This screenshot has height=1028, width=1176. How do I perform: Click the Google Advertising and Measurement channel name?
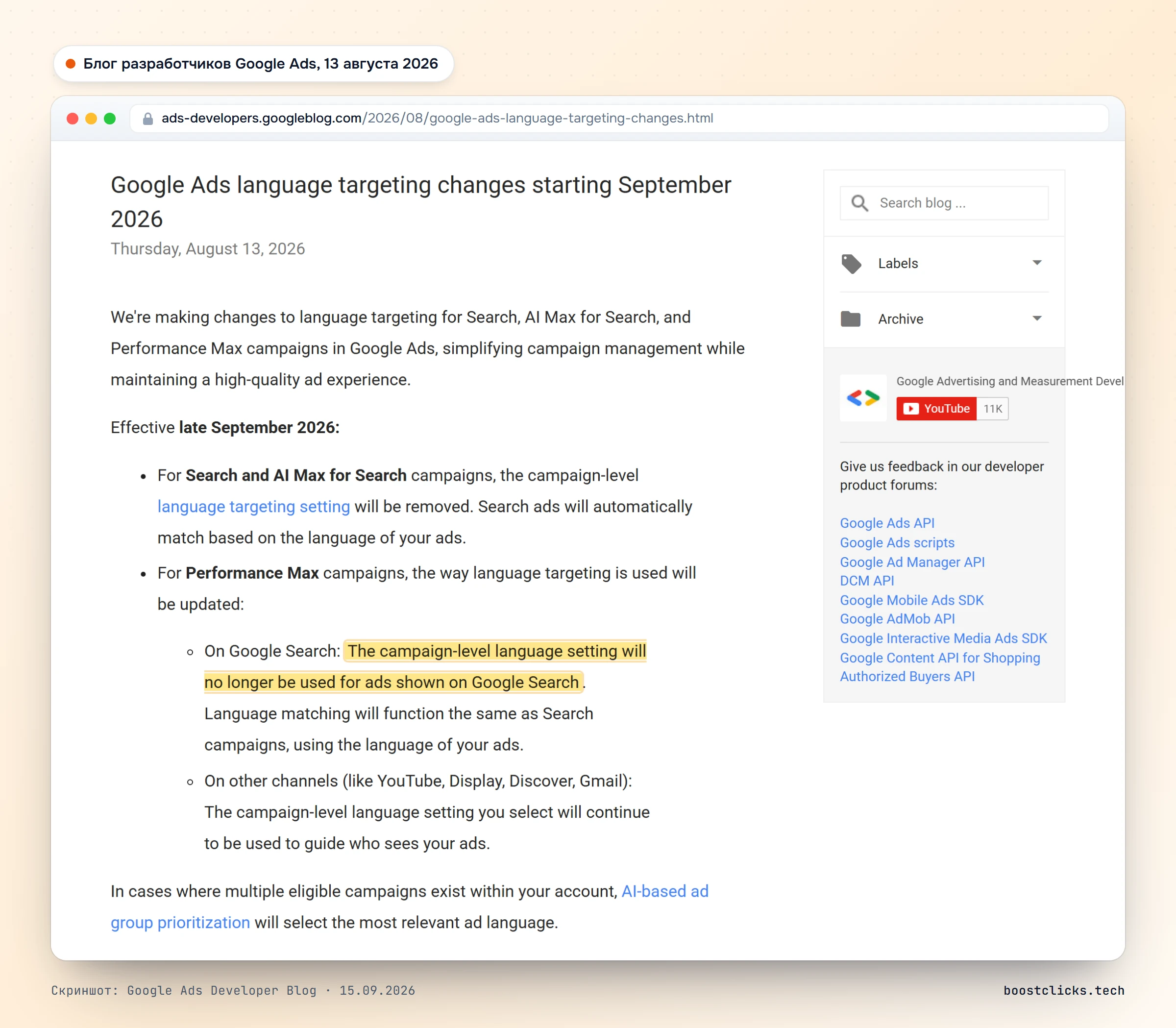click(1009, 382)
